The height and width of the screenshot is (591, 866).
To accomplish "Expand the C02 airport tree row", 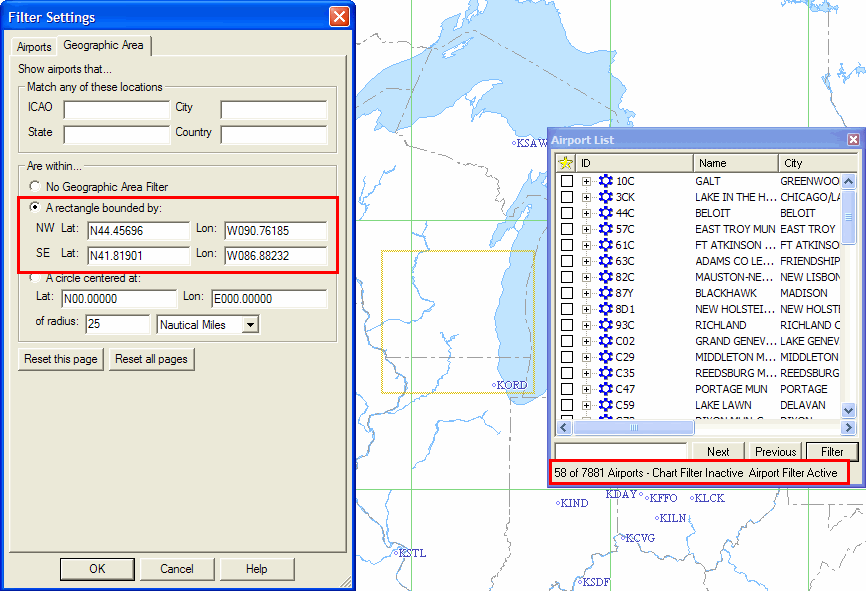I will tap(586, 341).
